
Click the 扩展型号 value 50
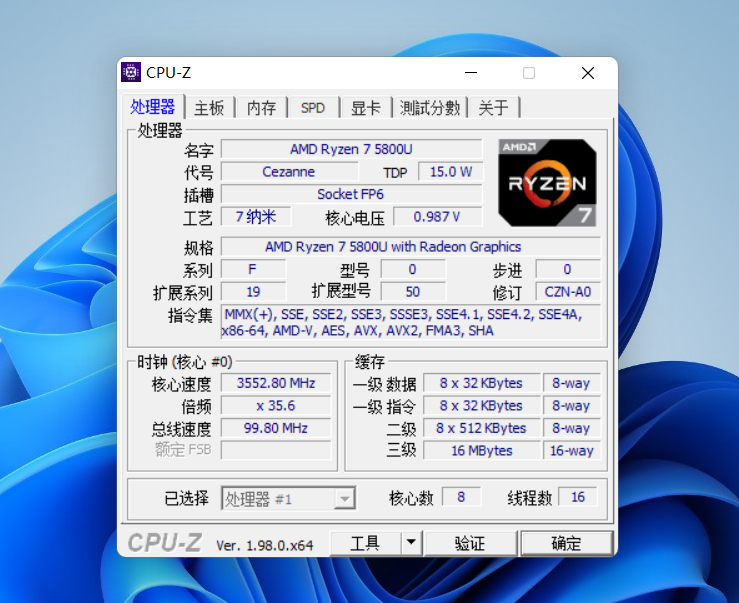413,292
